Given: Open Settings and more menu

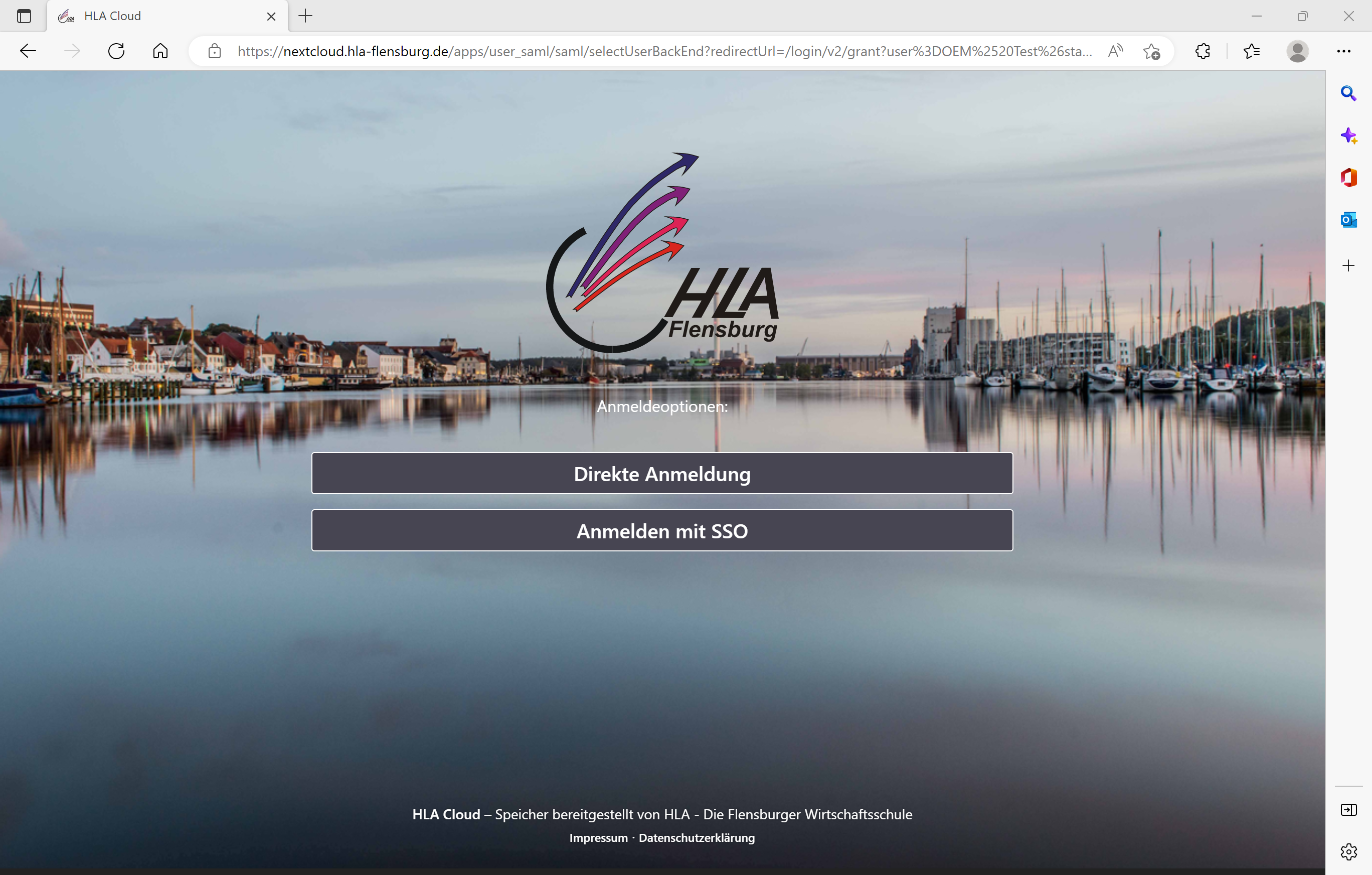Looking at the screenshot, I should 1343,51.
